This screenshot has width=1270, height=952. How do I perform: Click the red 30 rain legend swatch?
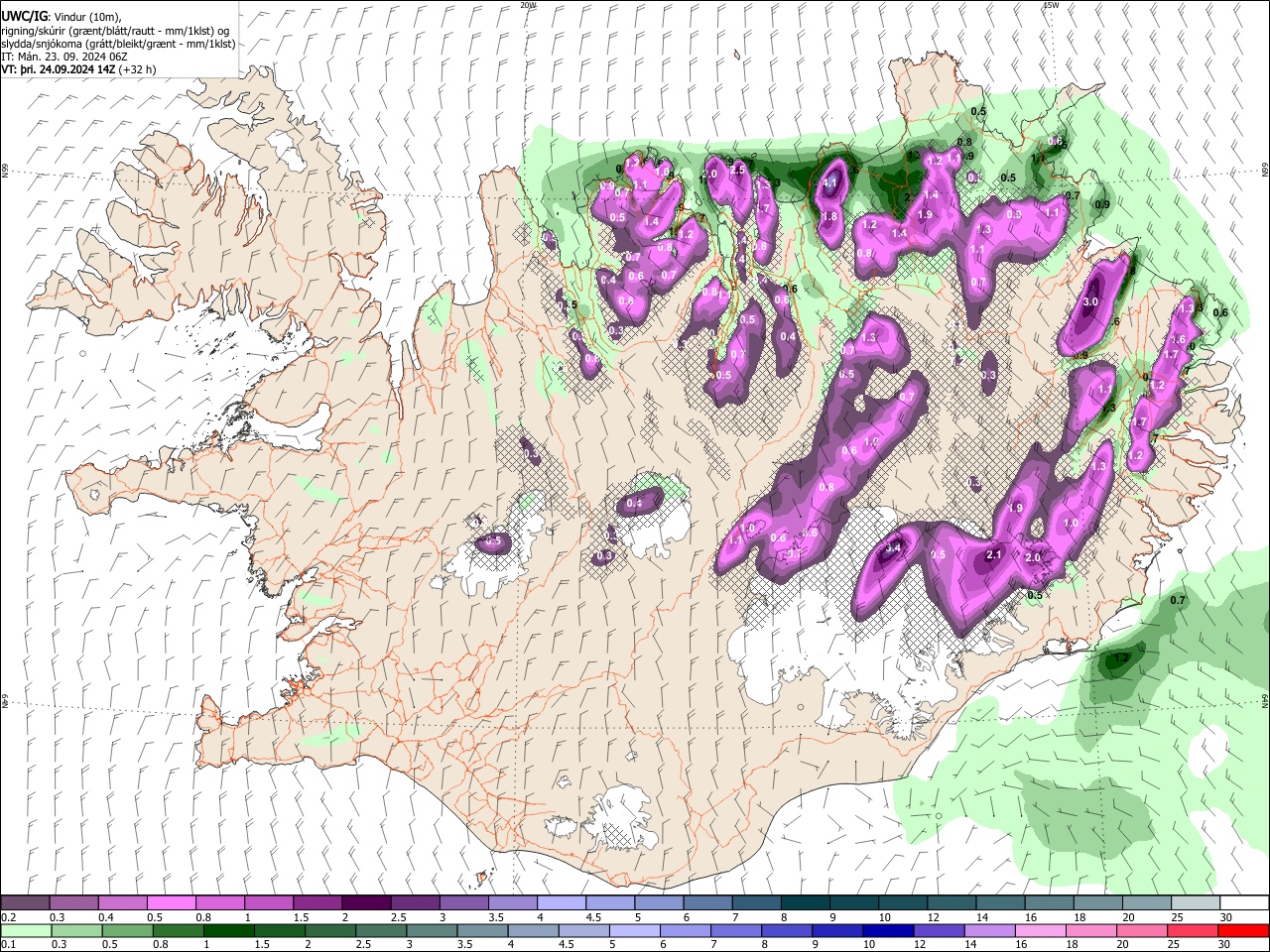tap(1243, 930)
